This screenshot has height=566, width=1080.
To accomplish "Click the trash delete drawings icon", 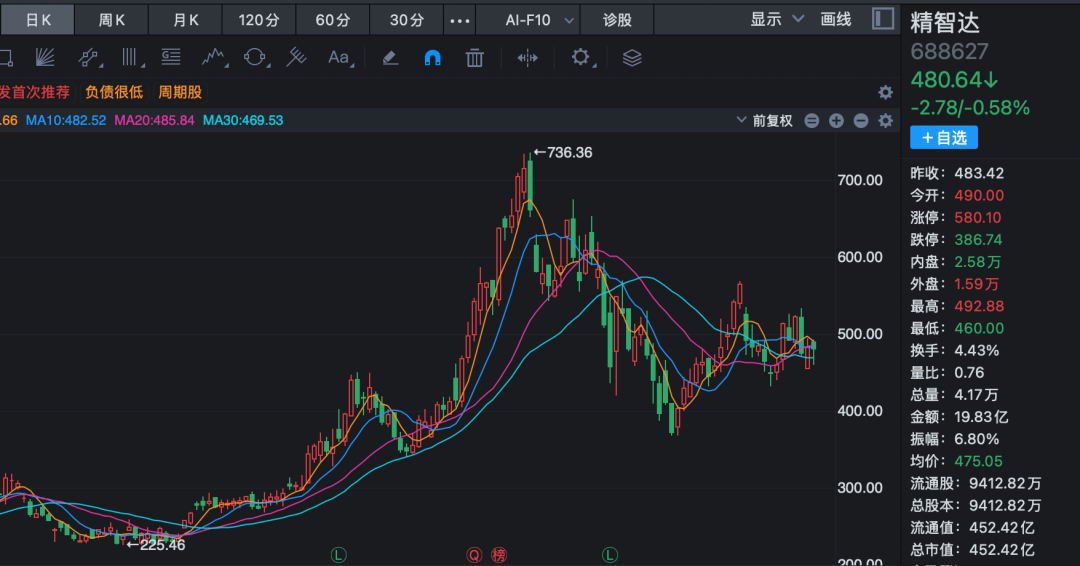I will (475, 58).
